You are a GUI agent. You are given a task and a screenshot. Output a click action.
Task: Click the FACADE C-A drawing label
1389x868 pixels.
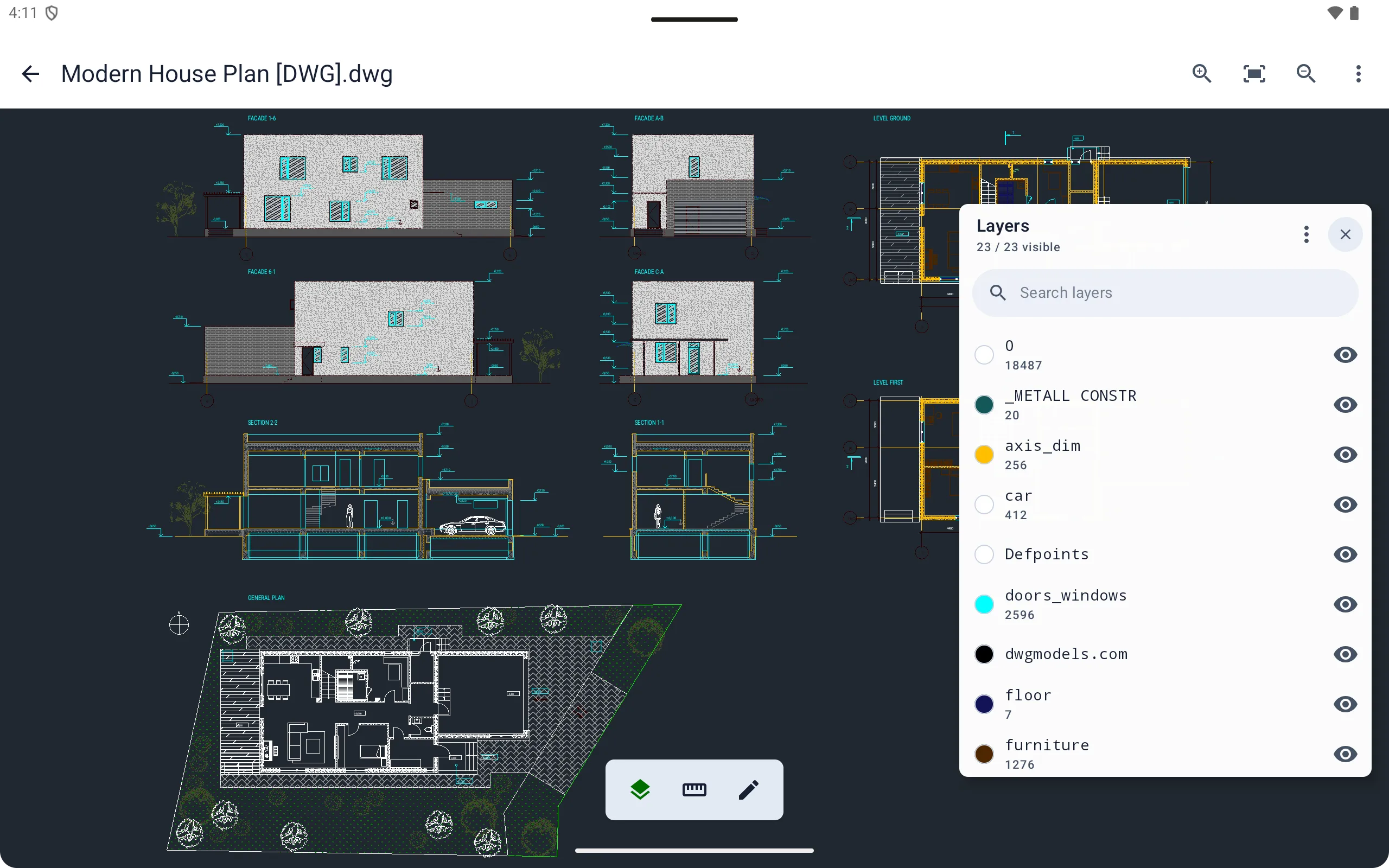[x=648, y=272]
